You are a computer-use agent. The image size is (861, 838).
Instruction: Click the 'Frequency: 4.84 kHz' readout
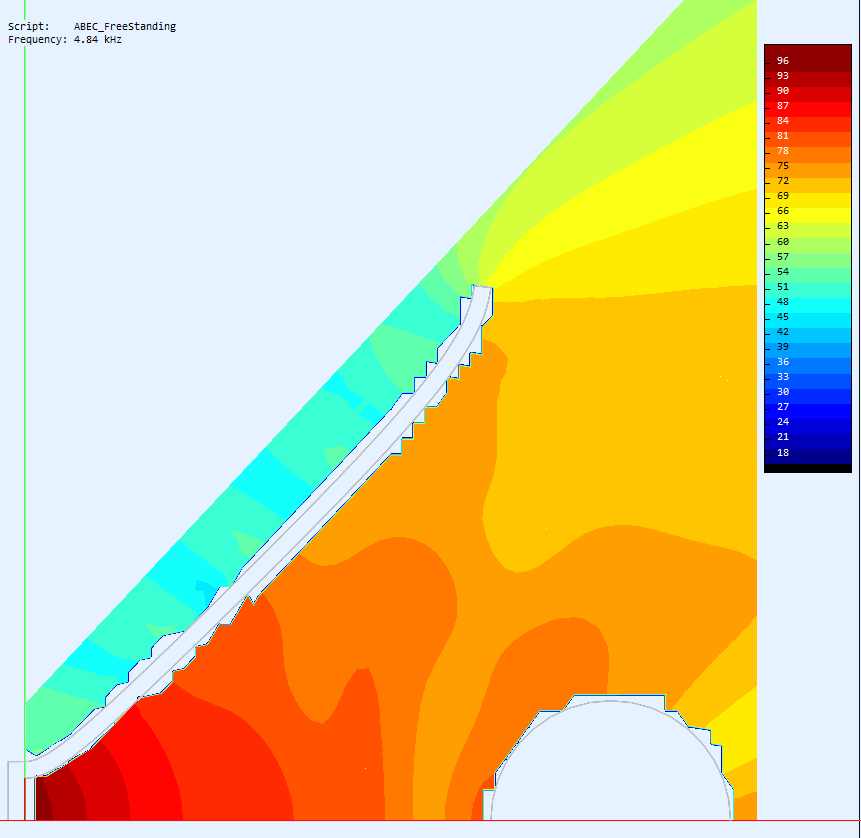click(x=65, y=40)
